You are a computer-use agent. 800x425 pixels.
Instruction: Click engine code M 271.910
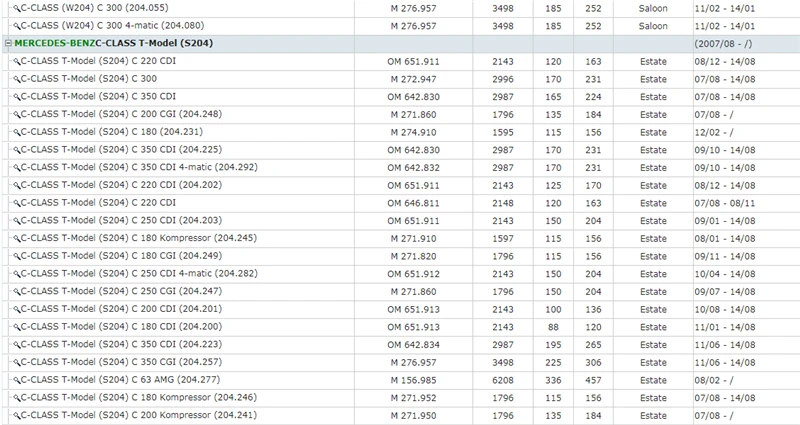tap(413, 238)
